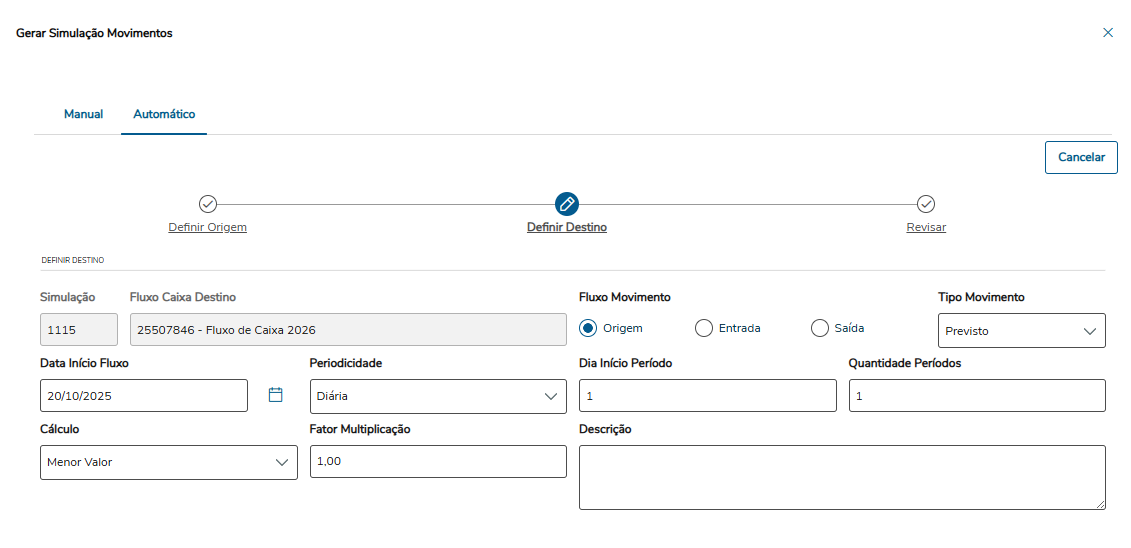Click into the Descrição text area

click(x=842, y=477)
